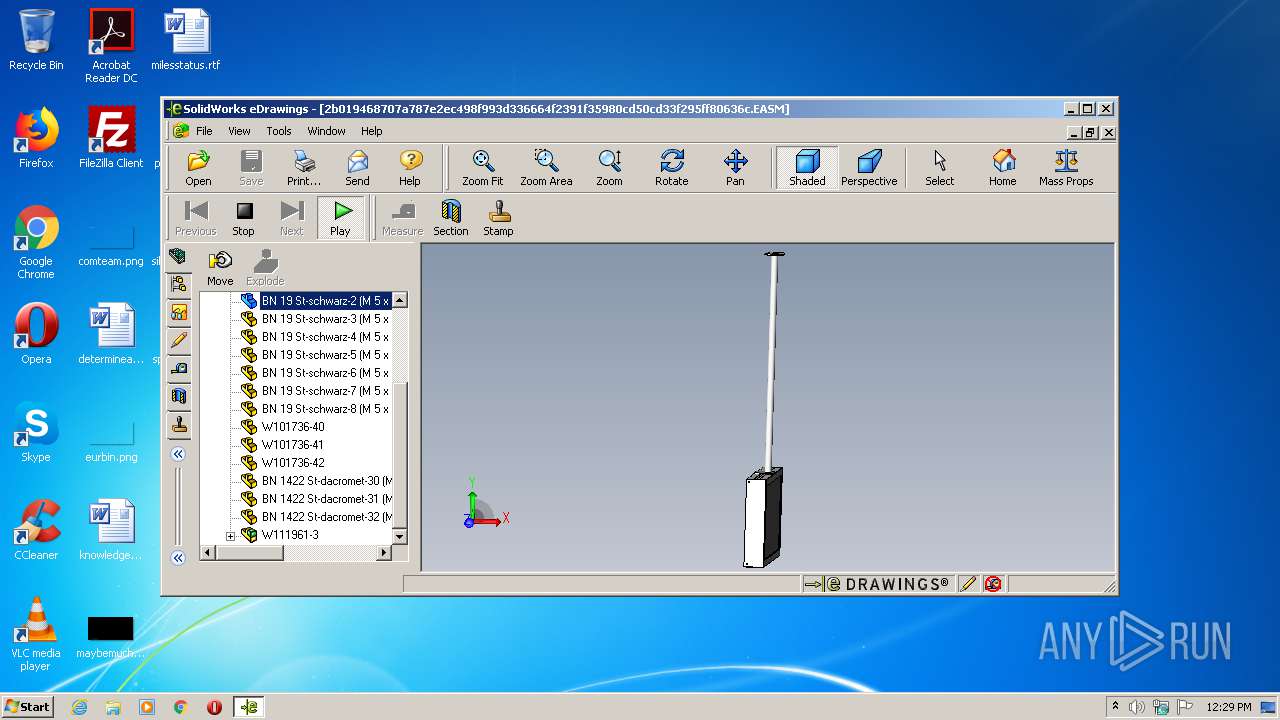
Task: Open the Stamp tool
Action: click(498, 217)
